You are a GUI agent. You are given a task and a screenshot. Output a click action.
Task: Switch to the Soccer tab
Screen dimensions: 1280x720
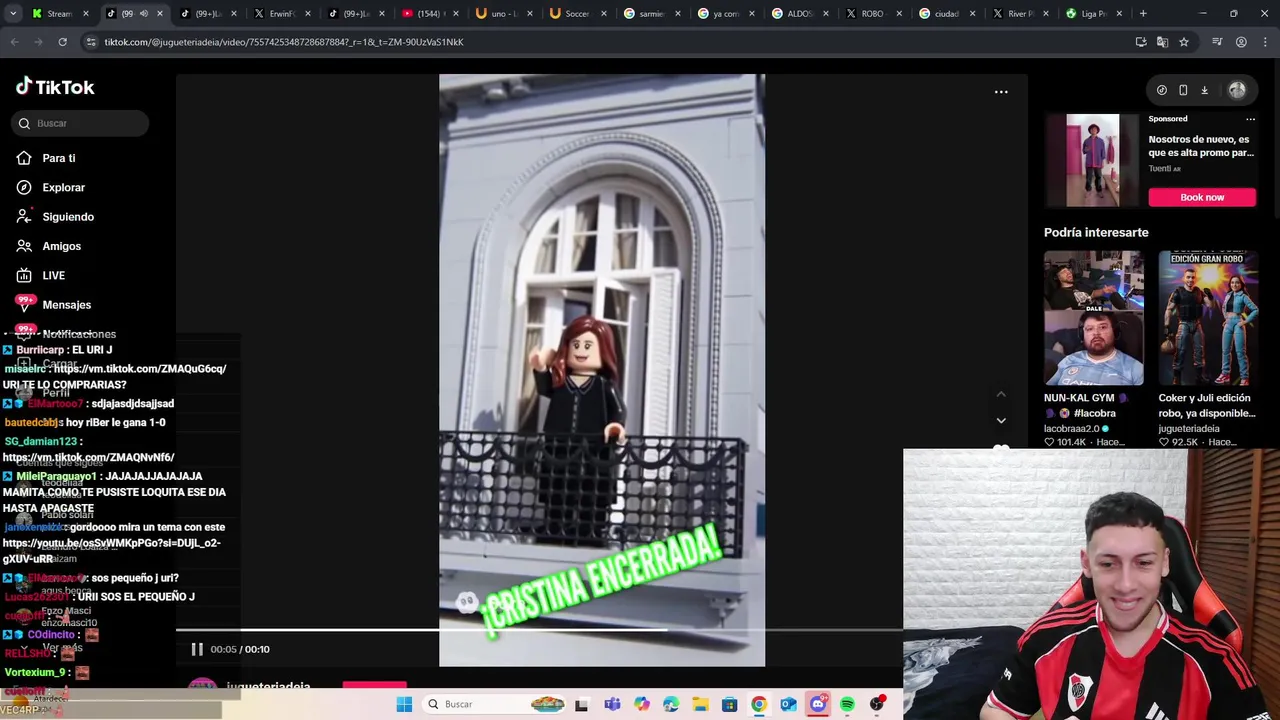578,14
